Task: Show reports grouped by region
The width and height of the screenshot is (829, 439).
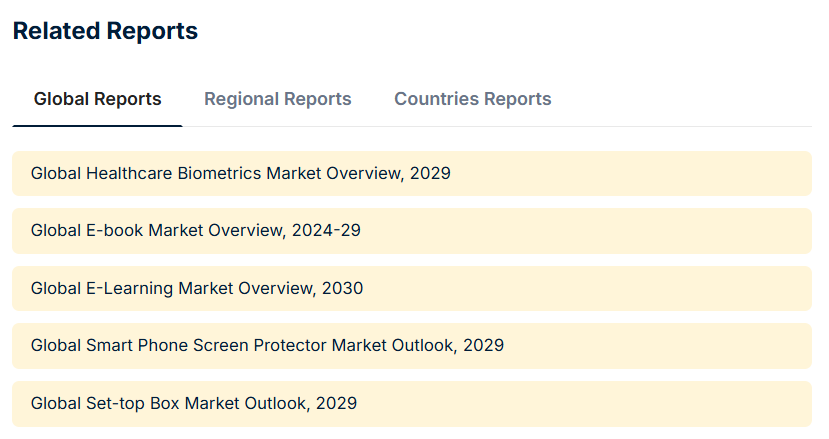Action: pos(277,99)
